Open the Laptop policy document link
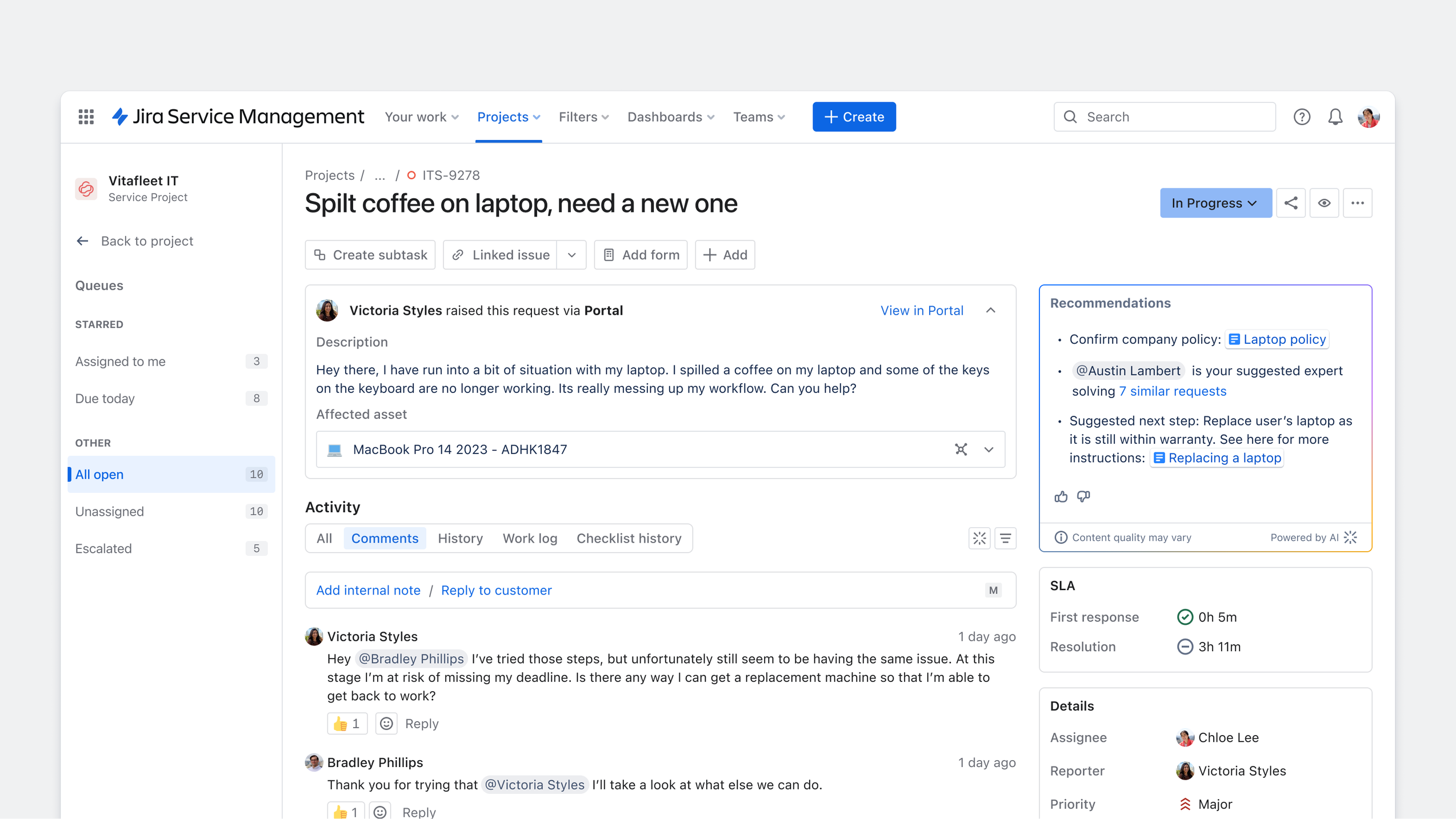The image size is (1456, 819). tap(1277, 339)
